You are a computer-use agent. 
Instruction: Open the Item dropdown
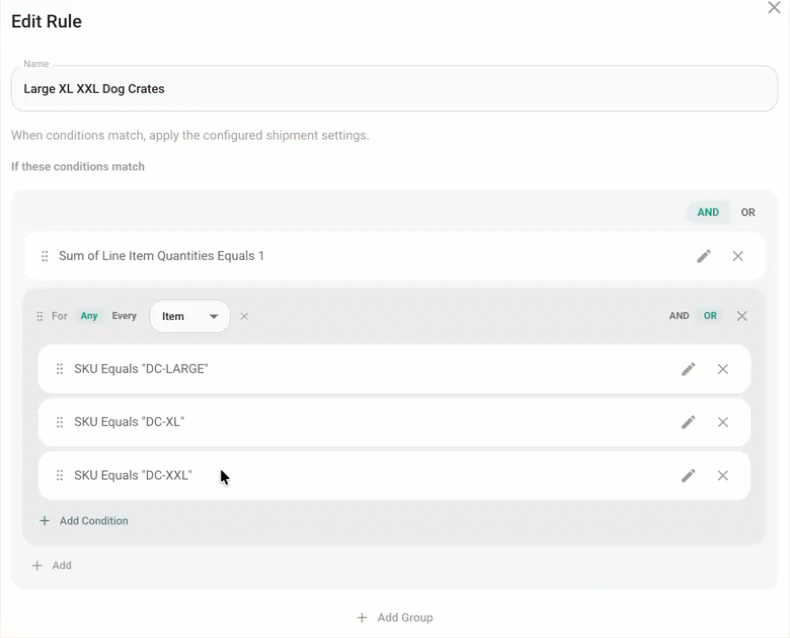click(x=190, y=316)
